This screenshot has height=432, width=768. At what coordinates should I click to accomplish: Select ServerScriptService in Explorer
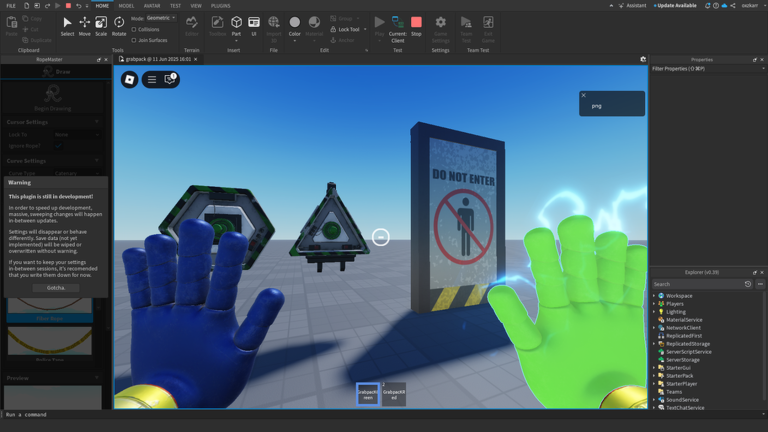pos(689,352)
